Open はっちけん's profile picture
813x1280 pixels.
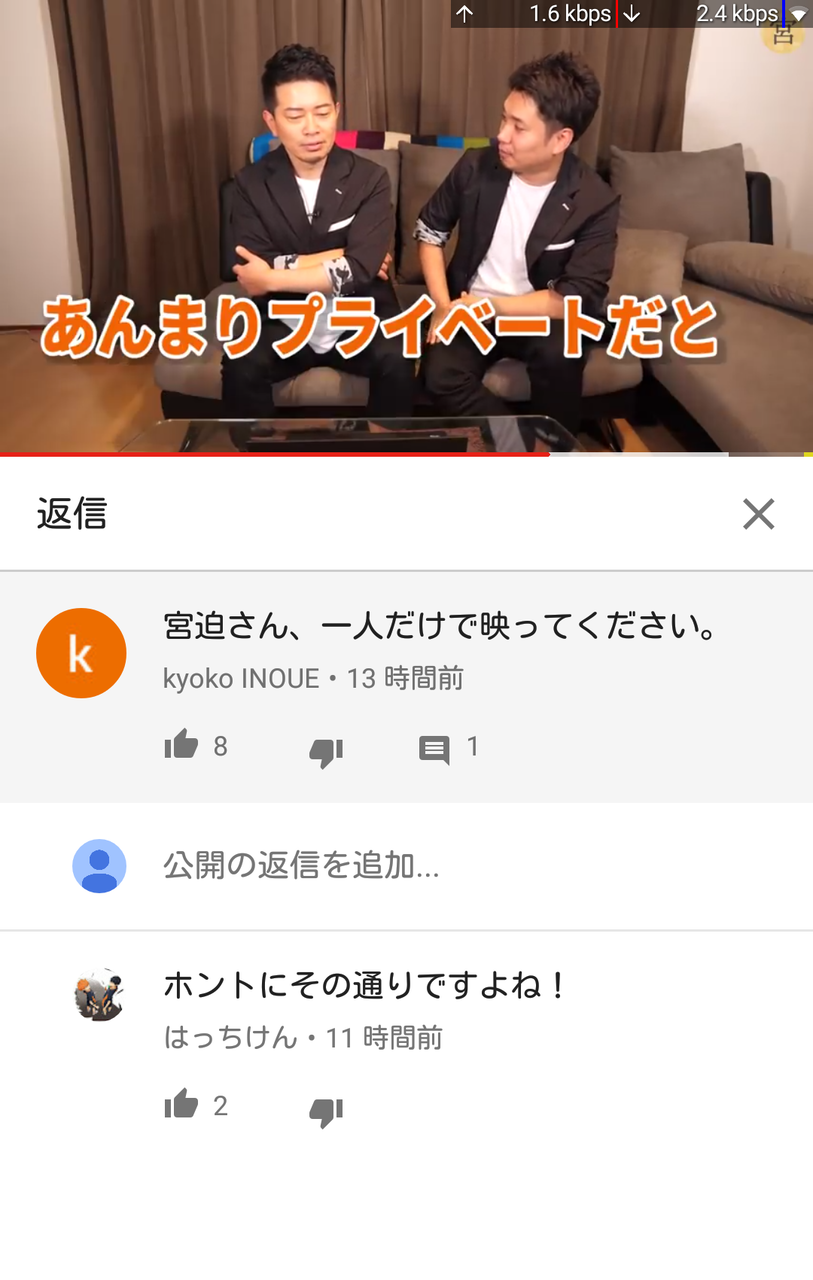[x=99, y=994]
